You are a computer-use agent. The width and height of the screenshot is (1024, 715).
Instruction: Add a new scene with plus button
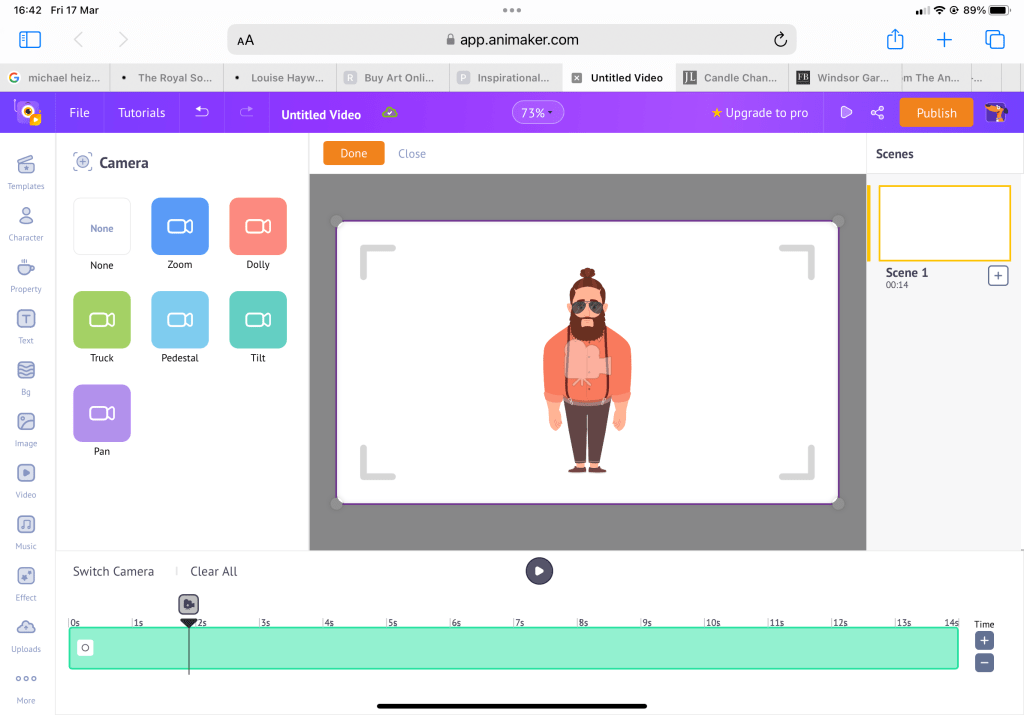(x=997, y=276)
